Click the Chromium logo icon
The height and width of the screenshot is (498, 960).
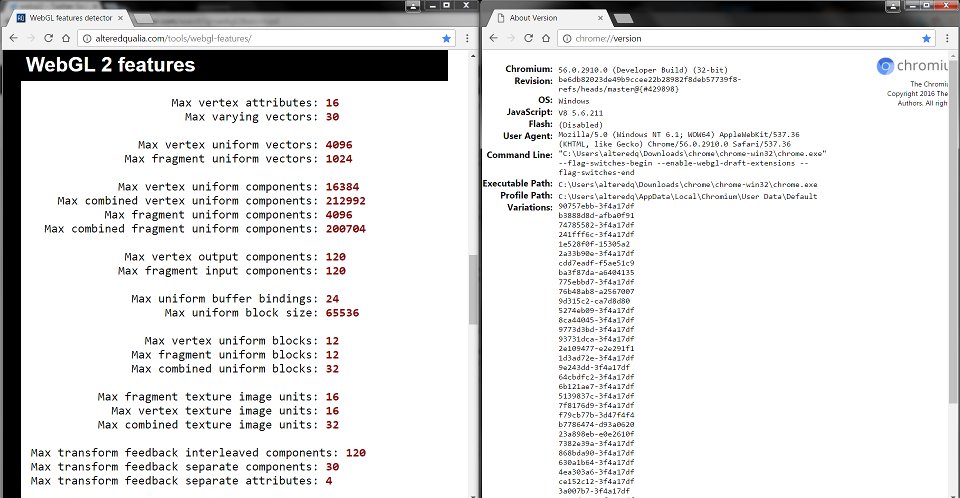pyautogui.click(x=885, y=66)
